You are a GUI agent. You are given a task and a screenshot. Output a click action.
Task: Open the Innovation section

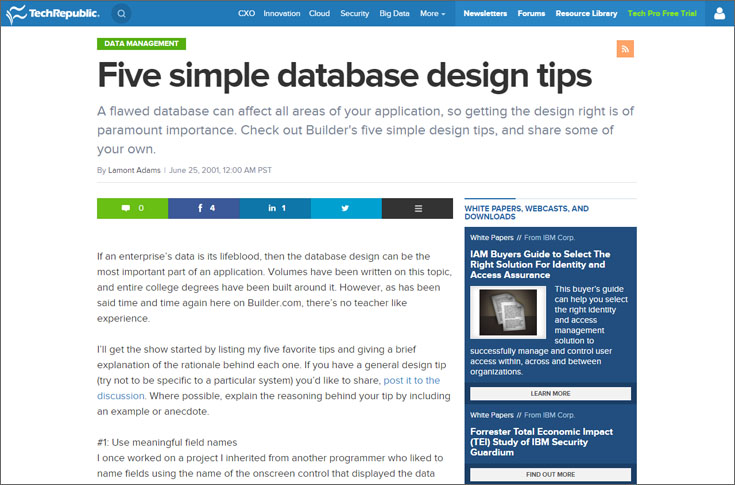tap(282, 14)
